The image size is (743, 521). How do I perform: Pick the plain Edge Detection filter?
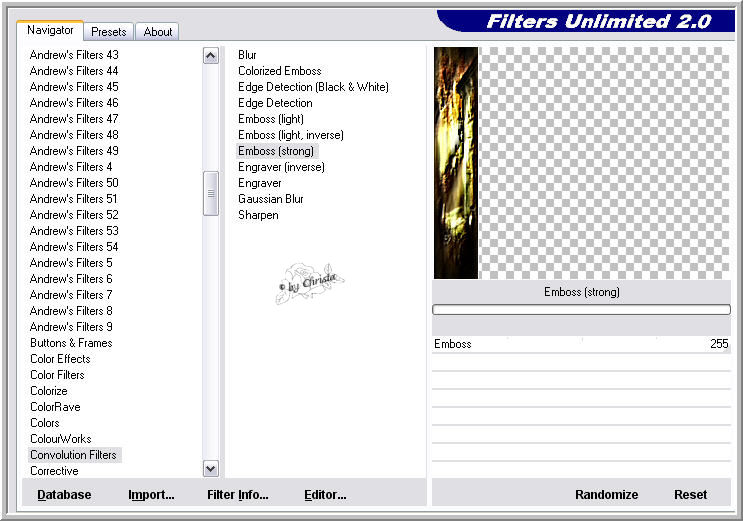point(275,103)
